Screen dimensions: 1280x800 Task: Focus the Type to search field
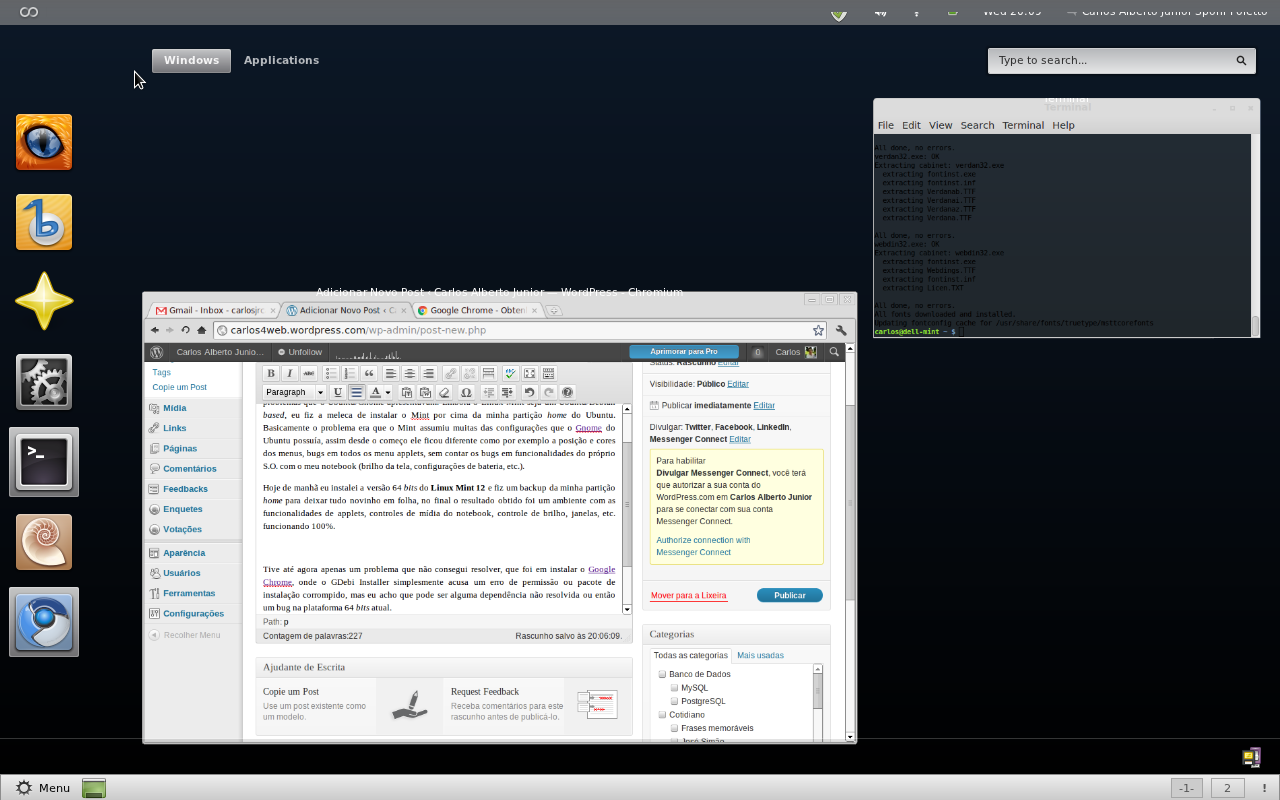point(1120,60)
